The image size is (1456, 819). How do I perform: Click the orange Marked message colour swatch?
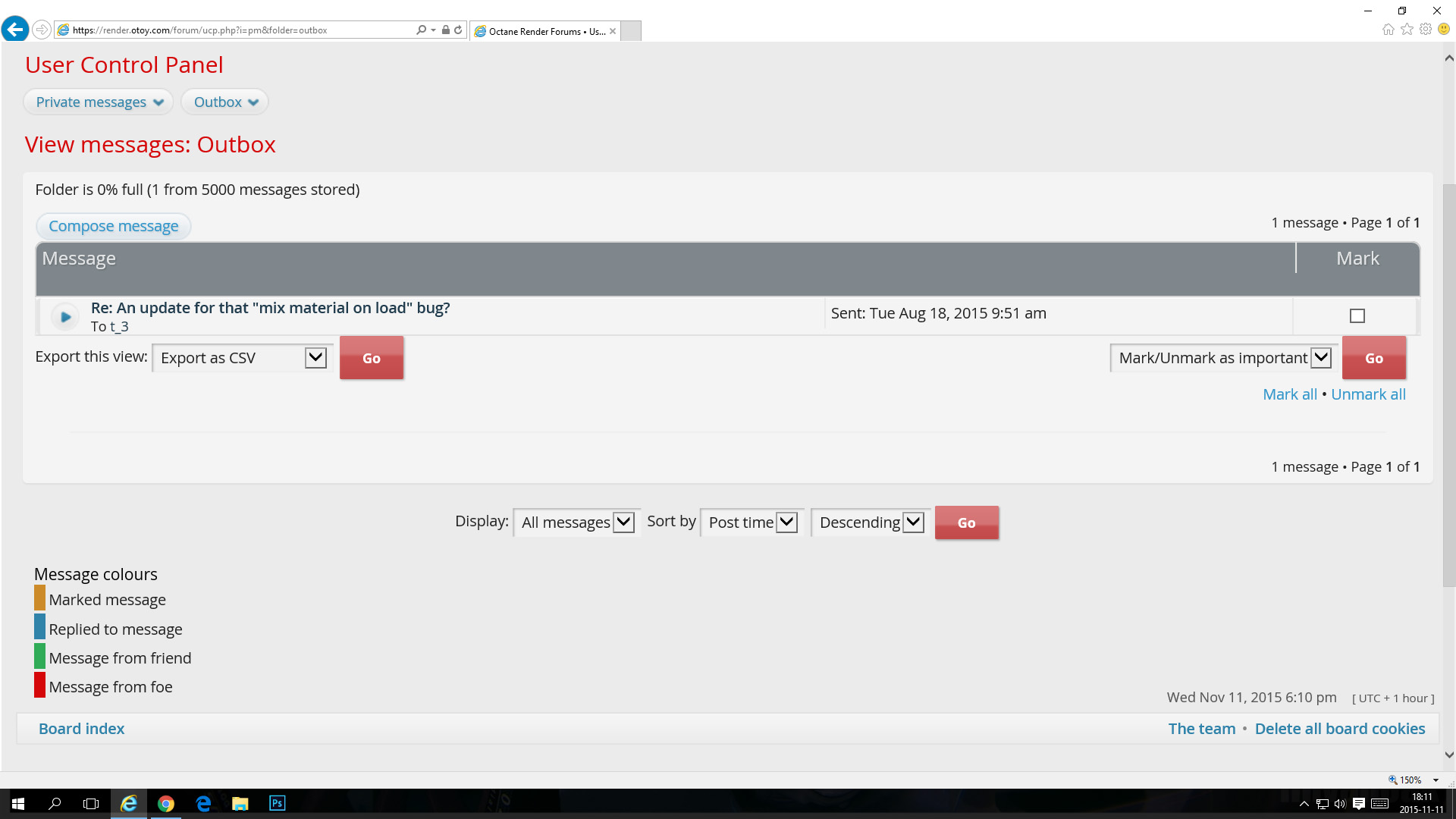click(39, 598)
